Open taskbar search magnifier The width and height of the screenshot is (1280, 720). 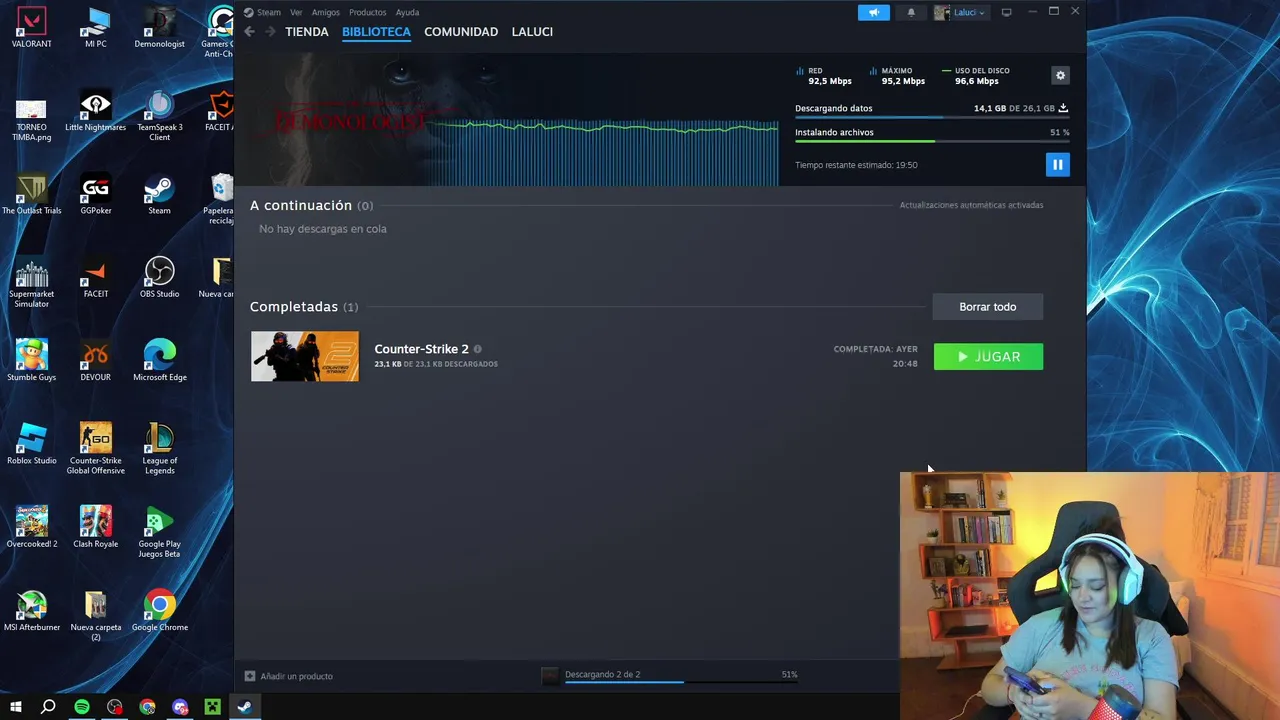[x=48, y=707]
